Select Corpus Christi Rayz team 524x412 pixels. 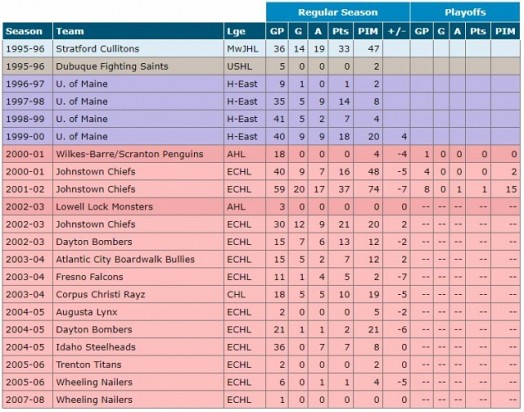101,294
